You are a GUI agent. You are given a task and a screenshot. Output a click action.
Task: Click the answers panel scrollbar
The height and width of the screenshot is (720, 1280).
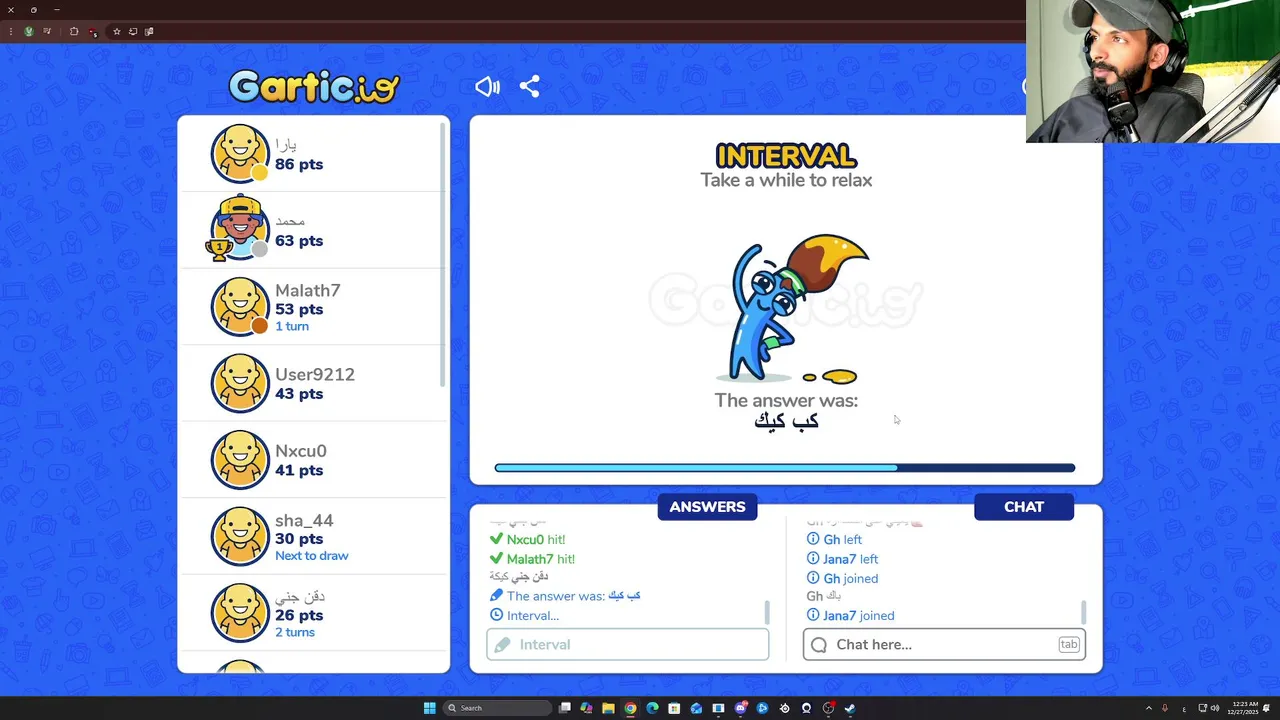coord(767,611)
